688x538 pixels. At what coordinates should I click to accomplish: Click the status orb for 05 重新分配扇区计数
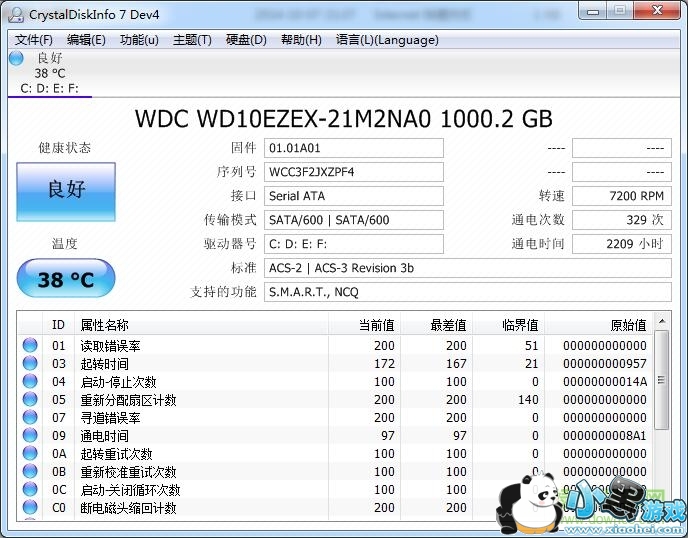click(30, 399)
